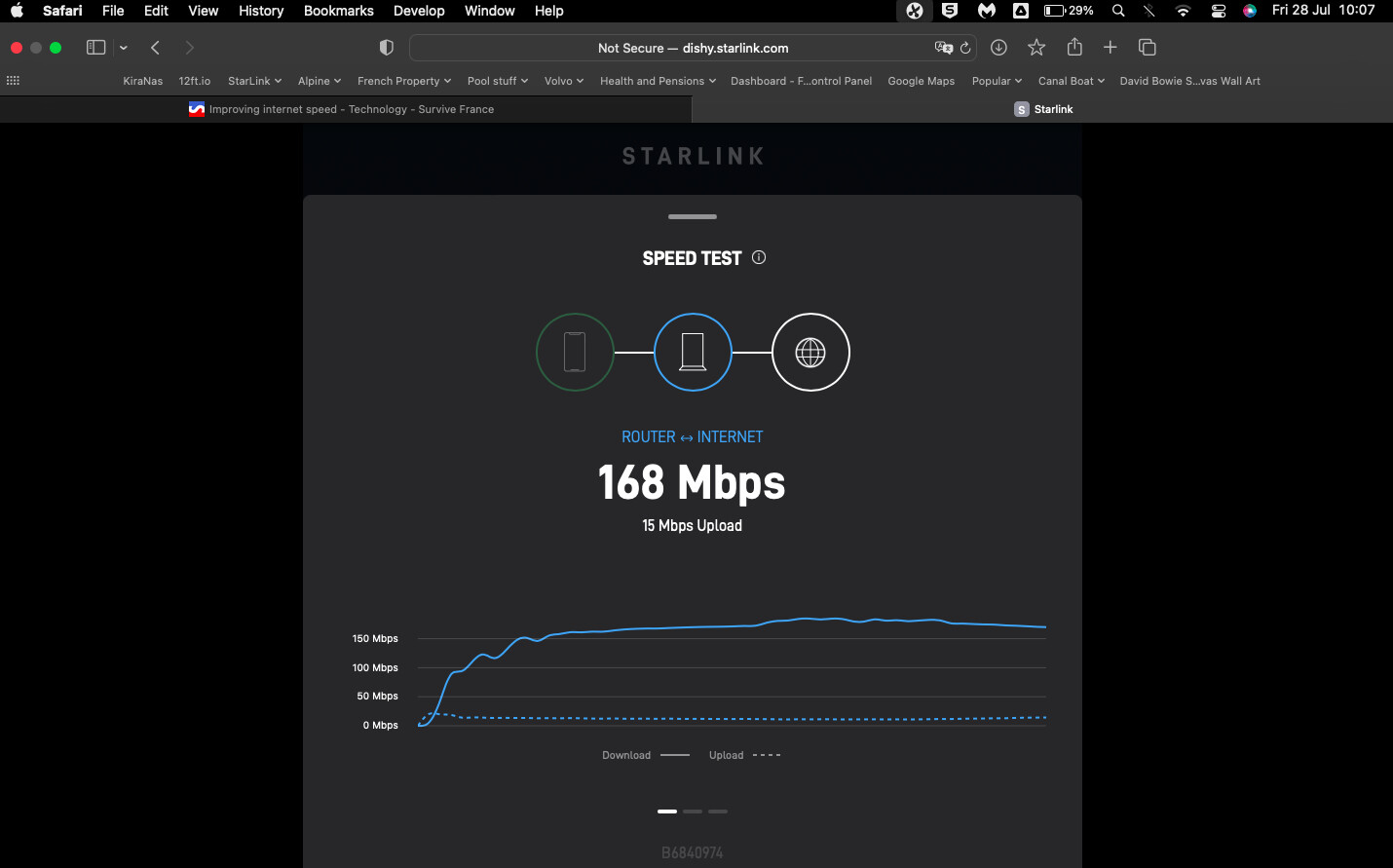Open the KiraNas bookmark
1393x868 pixels.
[142, 81]
